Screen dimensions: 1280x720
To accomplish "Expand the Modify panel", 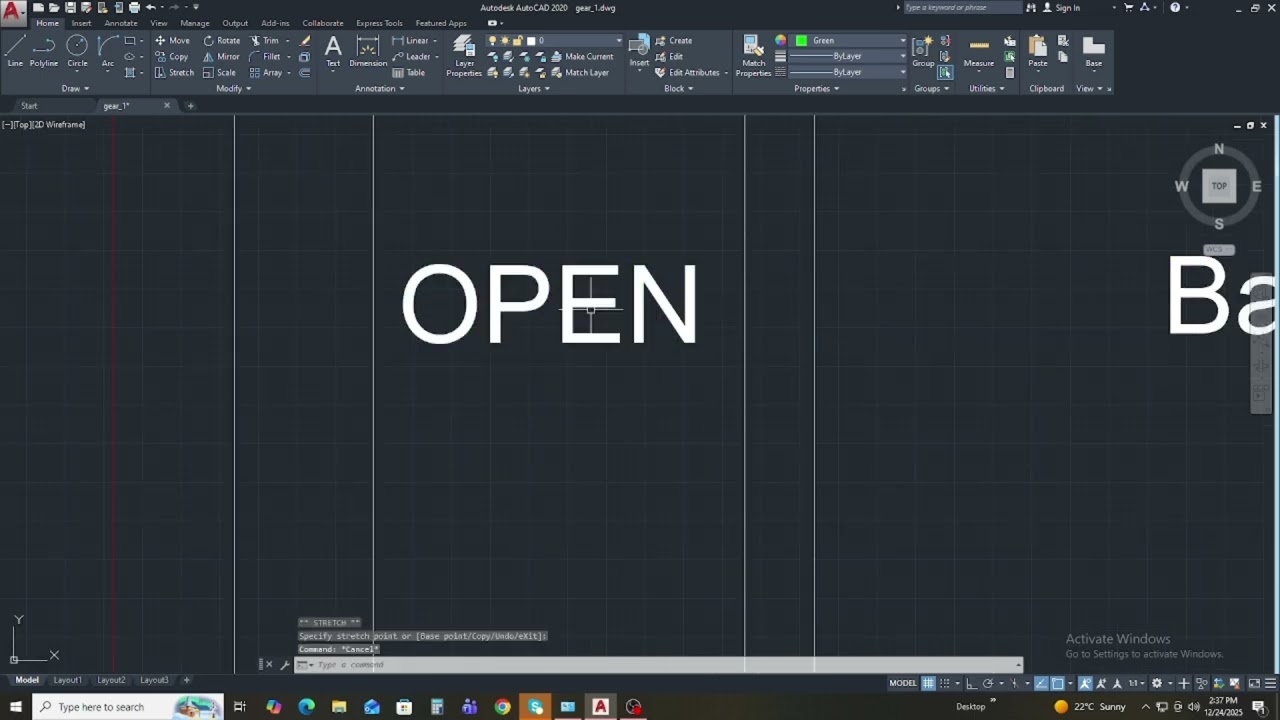I will click(233, 88).
